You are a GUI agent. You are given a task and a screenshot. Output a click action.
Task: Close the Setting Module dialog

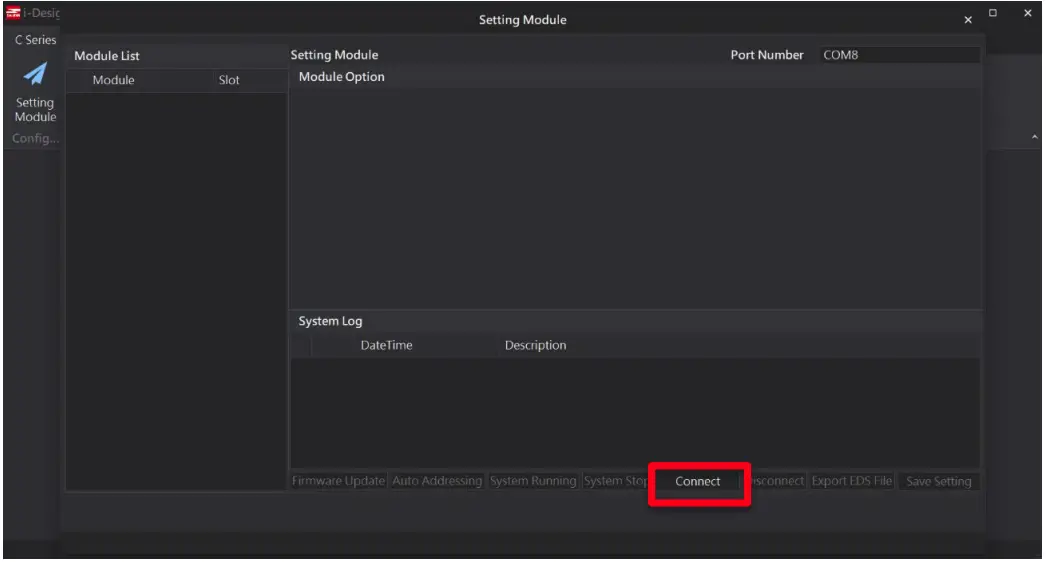pyautogui.click(x=968, y=20)
